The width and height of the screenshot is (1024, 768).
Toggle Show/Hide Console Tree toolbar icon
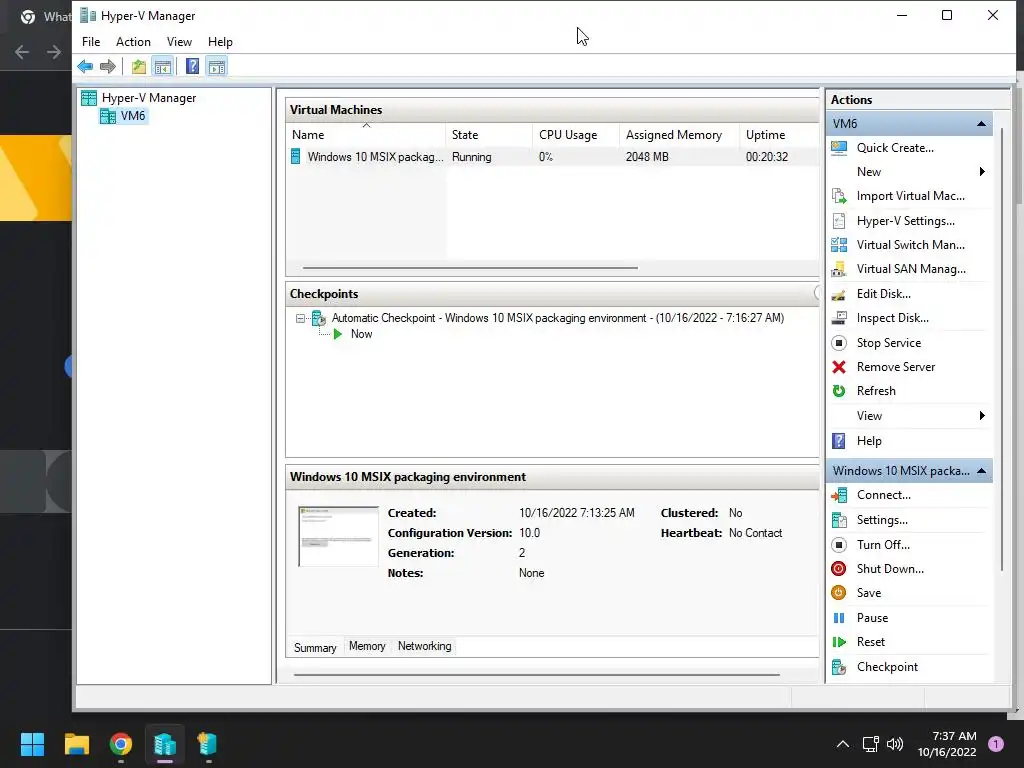point(163,67)
